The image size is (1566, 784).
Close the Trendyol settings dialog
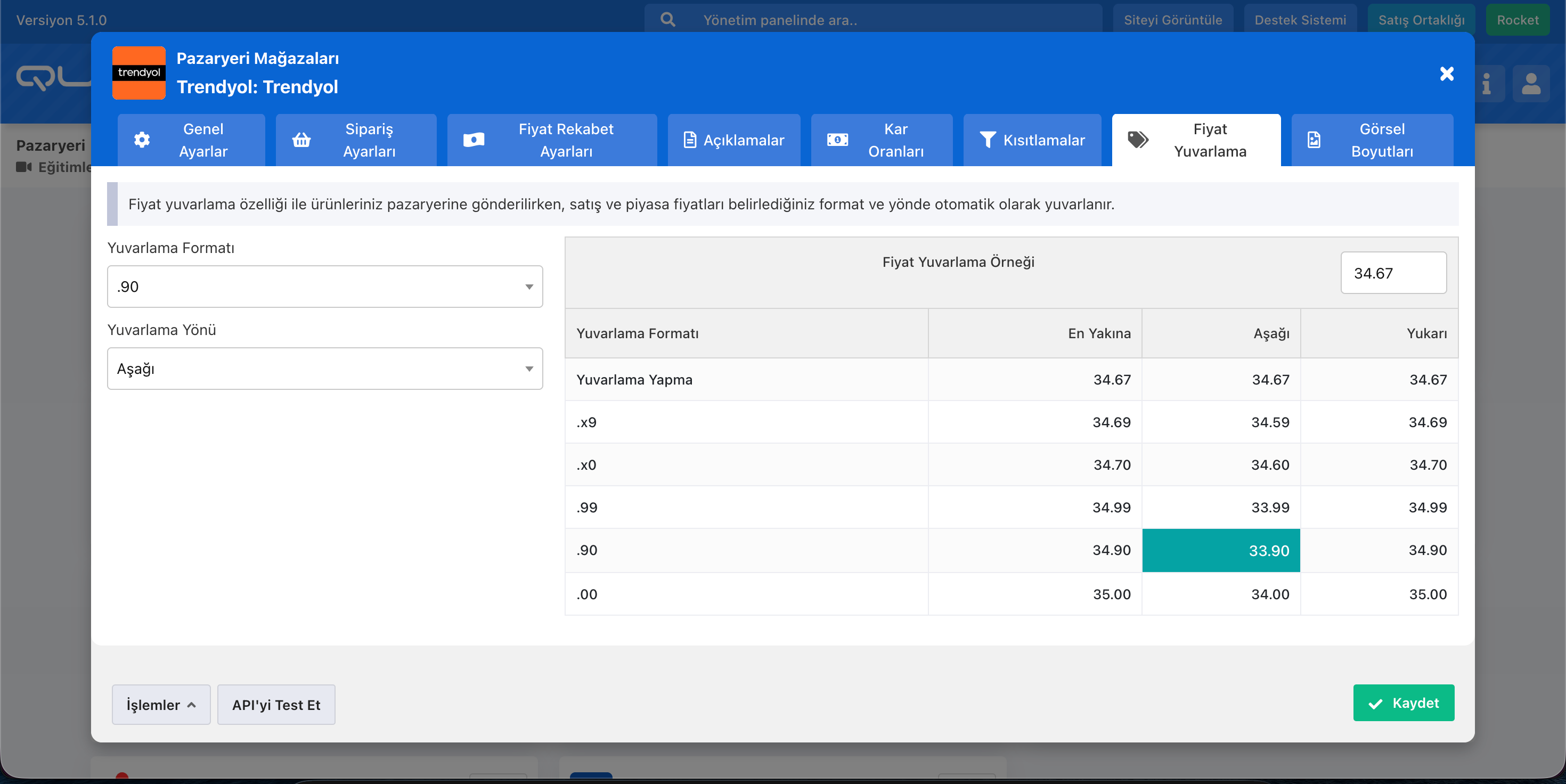click(1447, 73)
